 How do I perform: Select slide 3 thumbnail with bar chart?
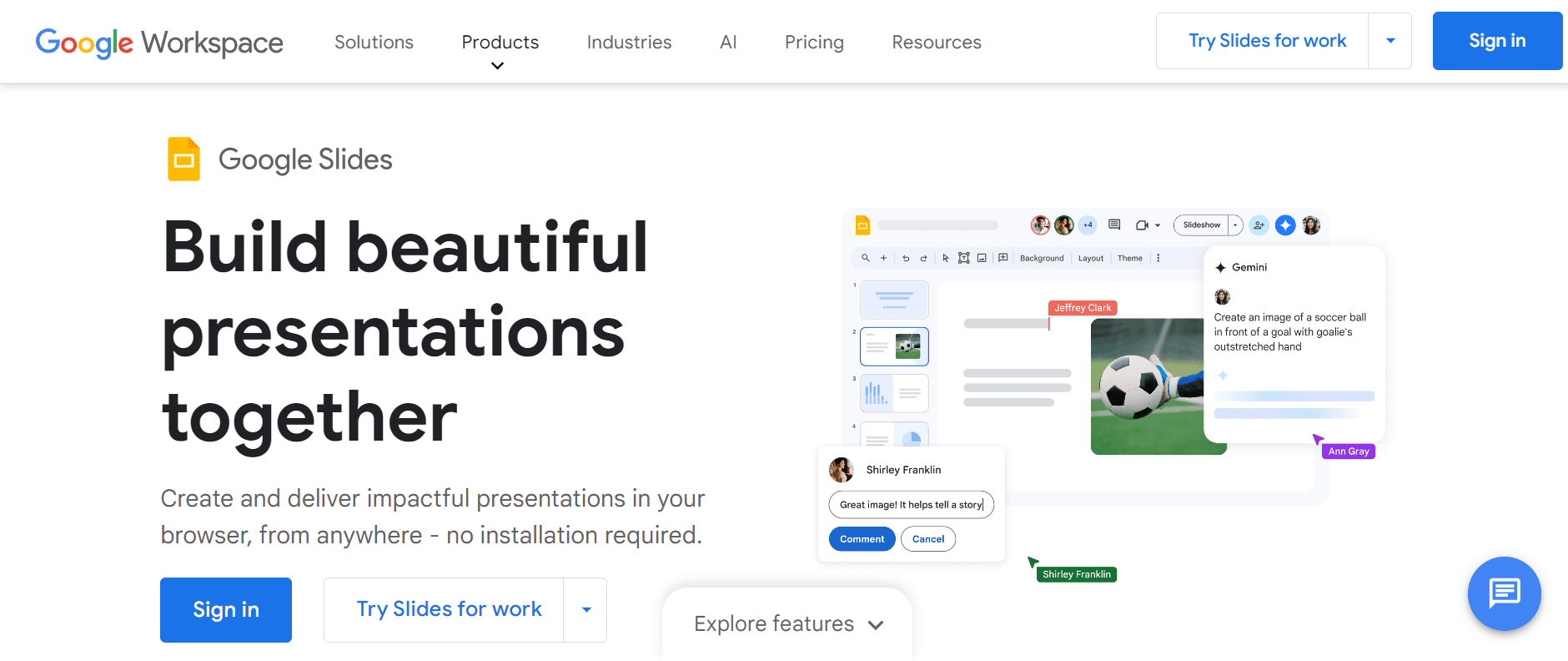pyautogui.click(x=894, y=393)
